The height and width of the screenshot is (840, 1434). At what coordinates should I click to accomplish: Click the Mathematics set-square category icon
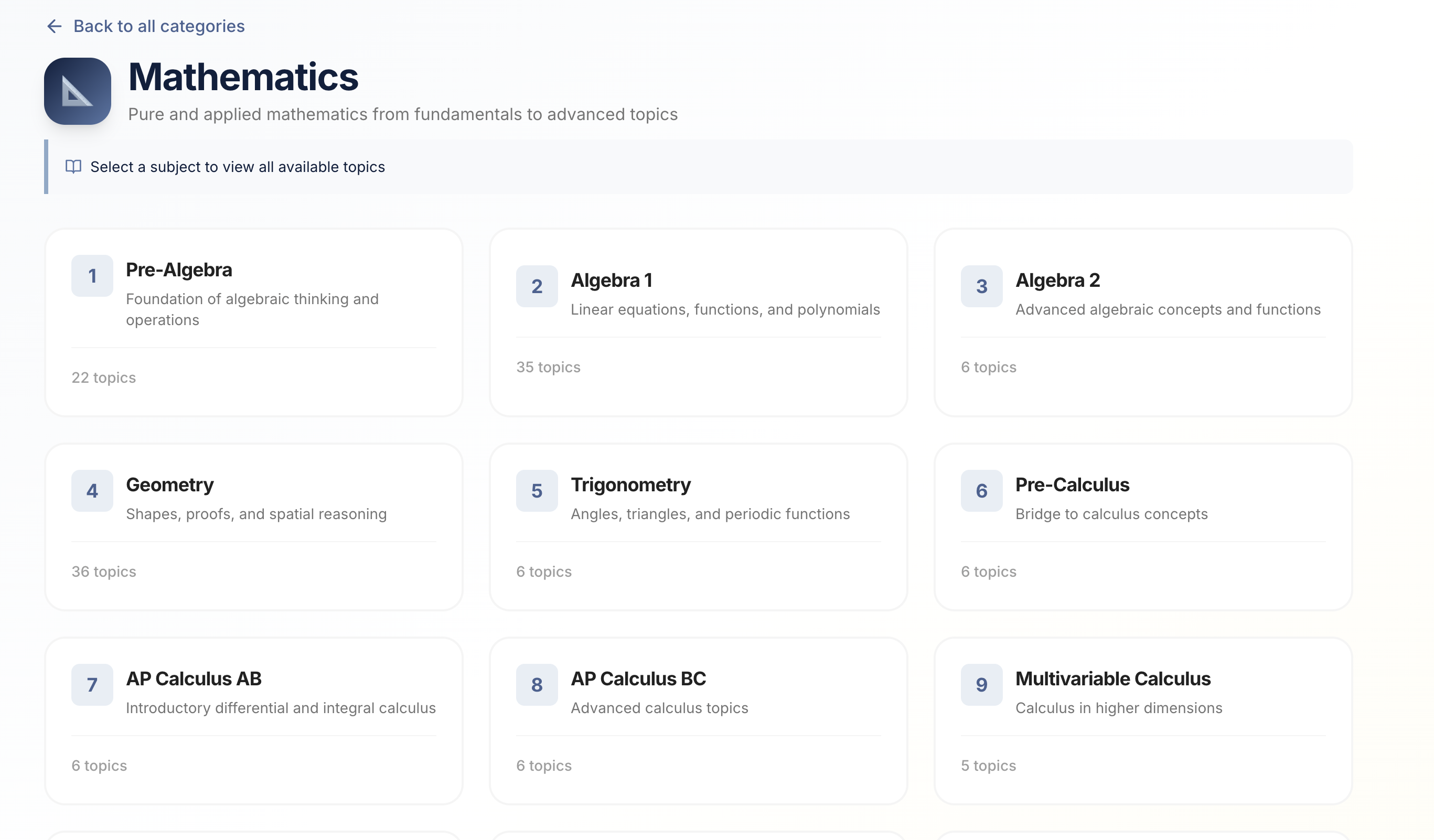click(x=78, y=91)
